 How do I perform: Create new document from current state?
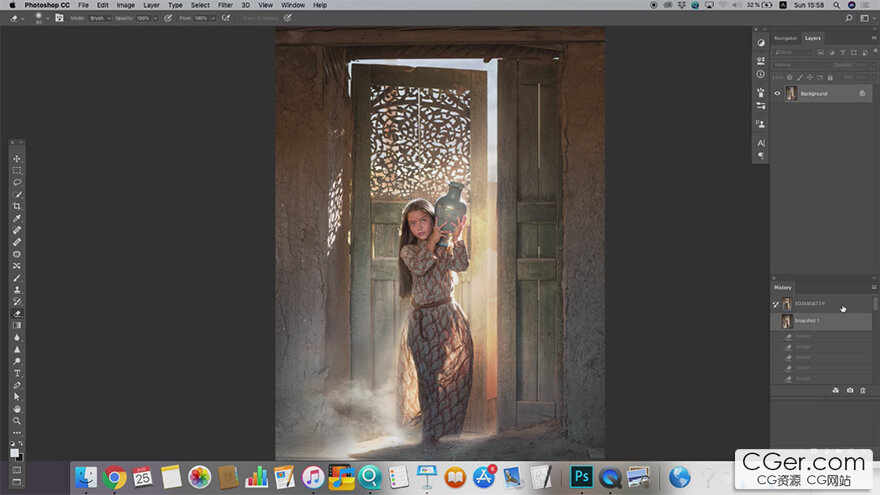pyautogui.click(x=836, y=390)
